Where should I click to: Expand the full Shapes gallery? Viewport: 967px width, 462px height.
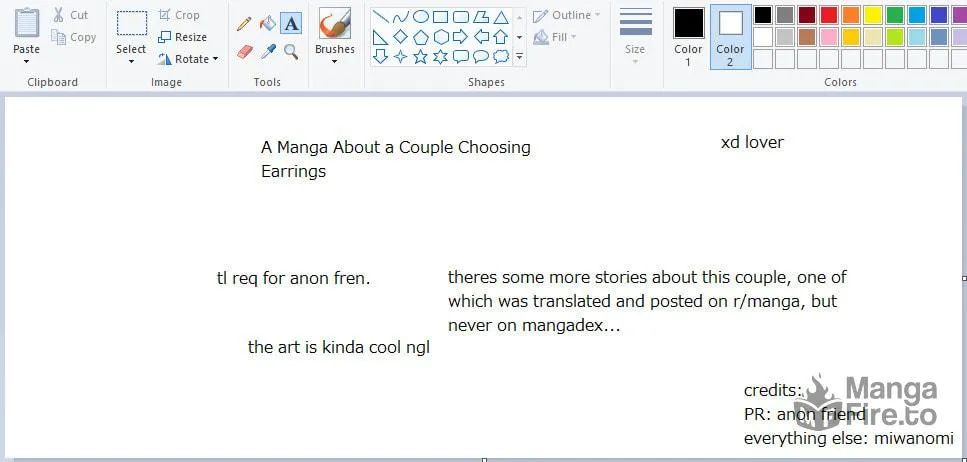[x=519, y=57]
